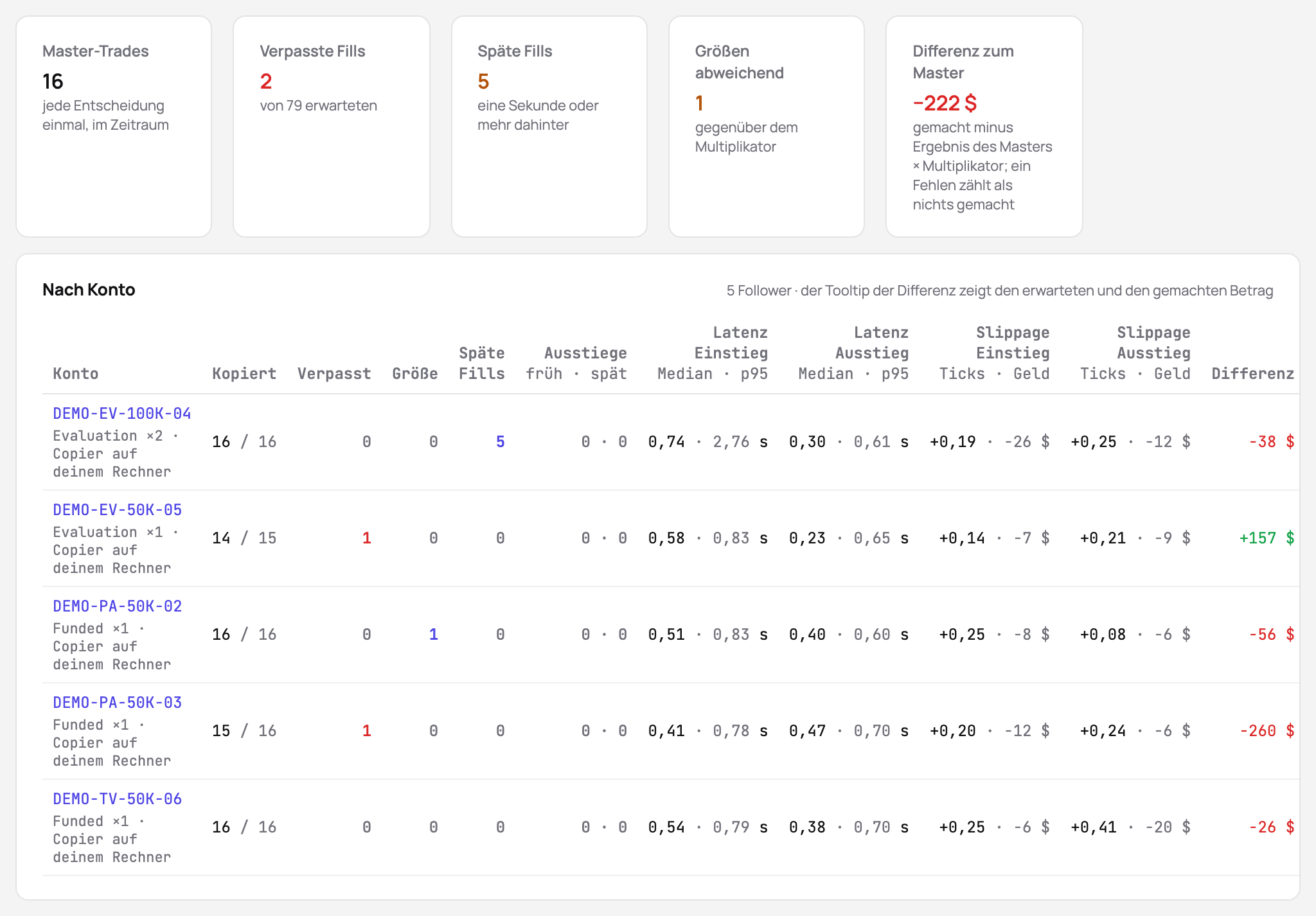Click the Konto column header
Screen dimensions: 1316x916
pos(76,374)
